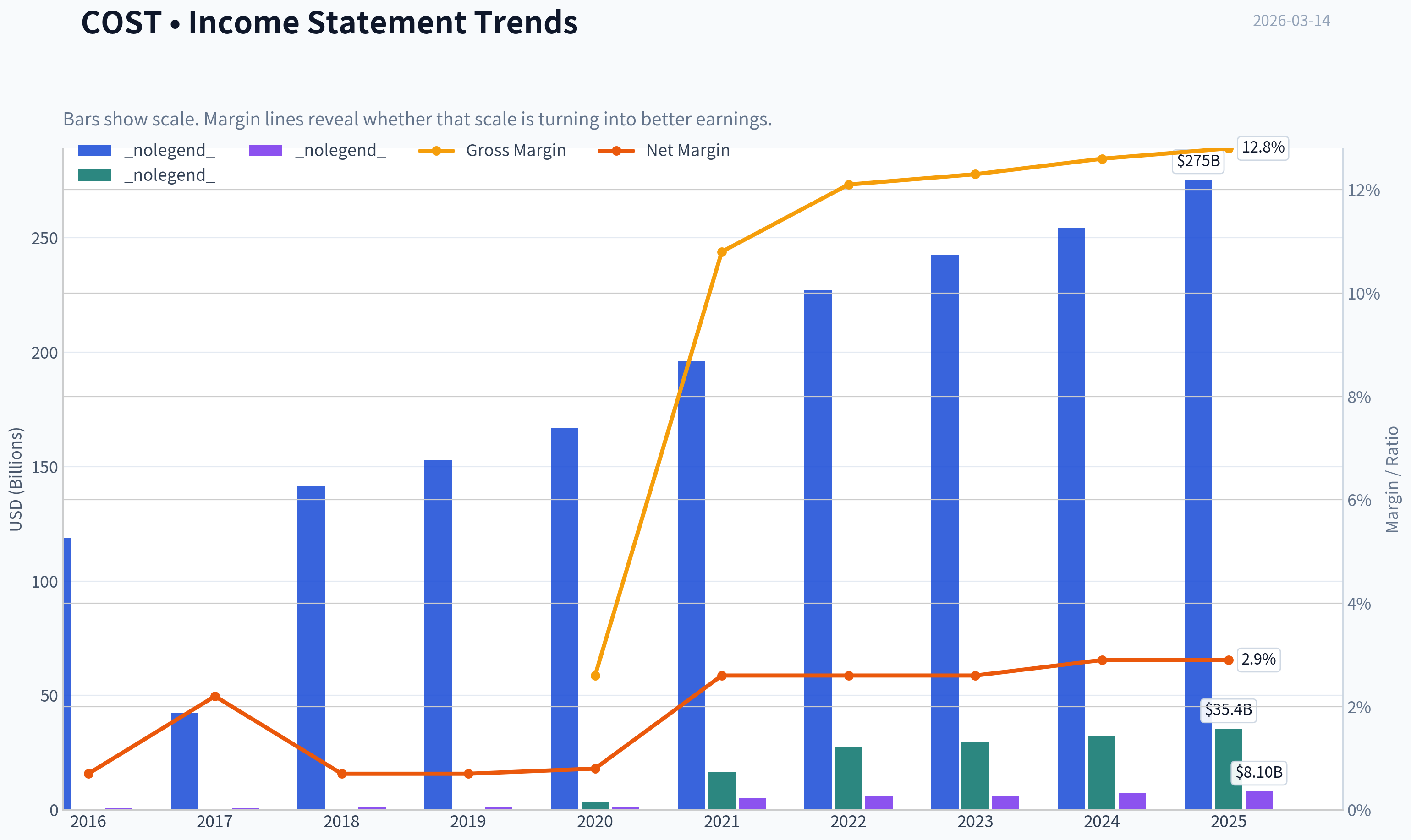1411x840 pixels.
Task: Click the 12% right-axis tick label
Action: coord(1364,190)
